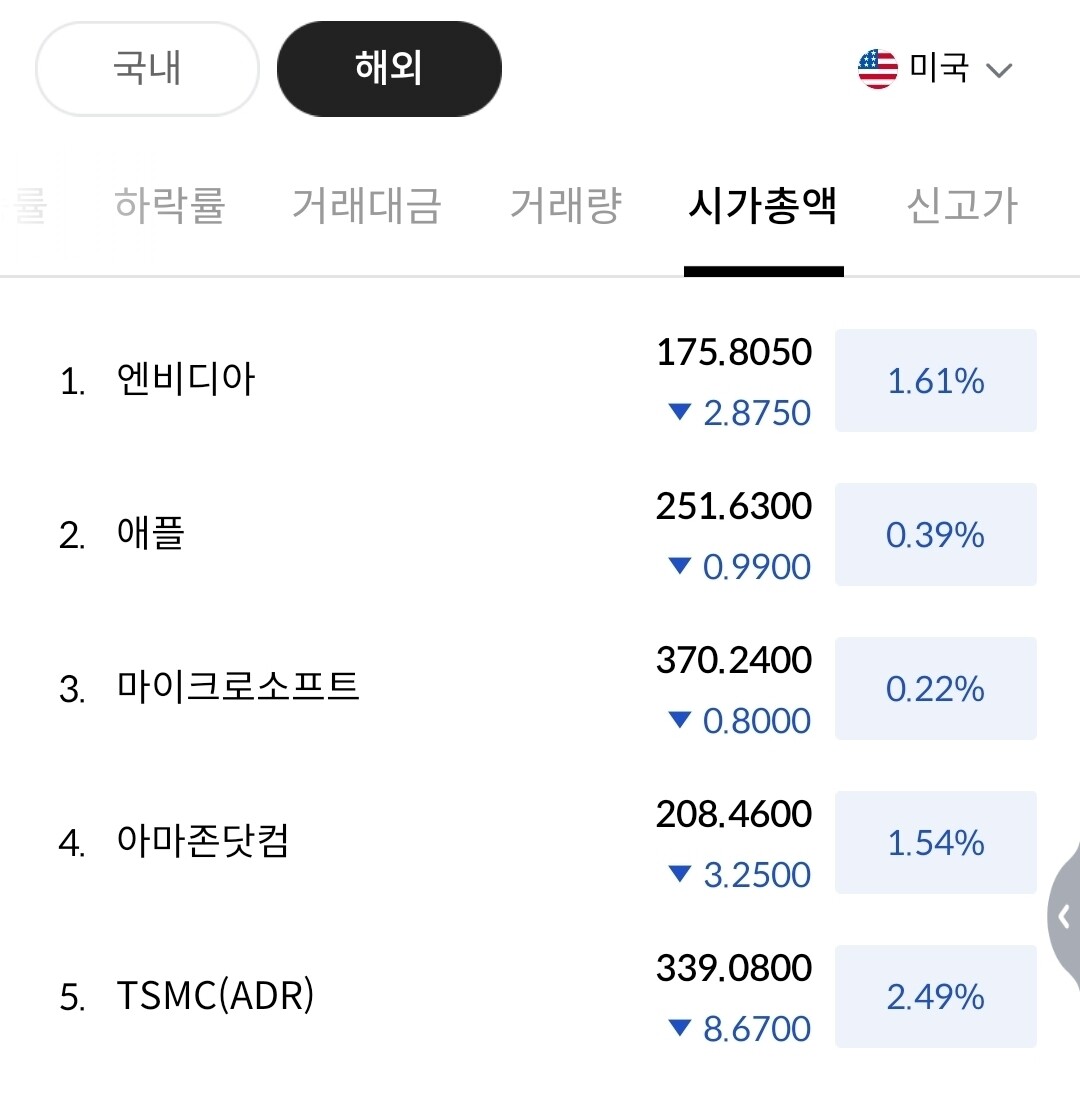Tap the 2.49% change badge

tap(936, 997)
